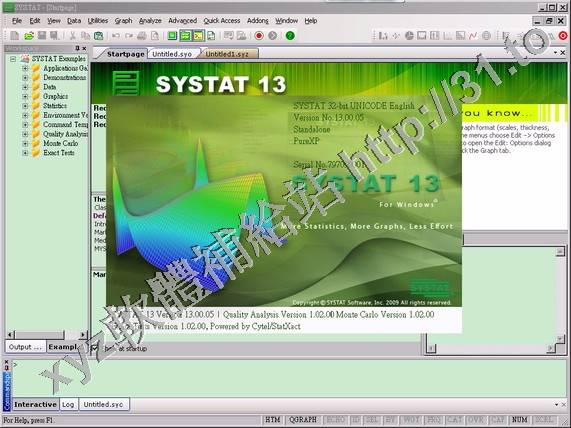
Task: Click the NUM status bar indicator
Action: 519,420
